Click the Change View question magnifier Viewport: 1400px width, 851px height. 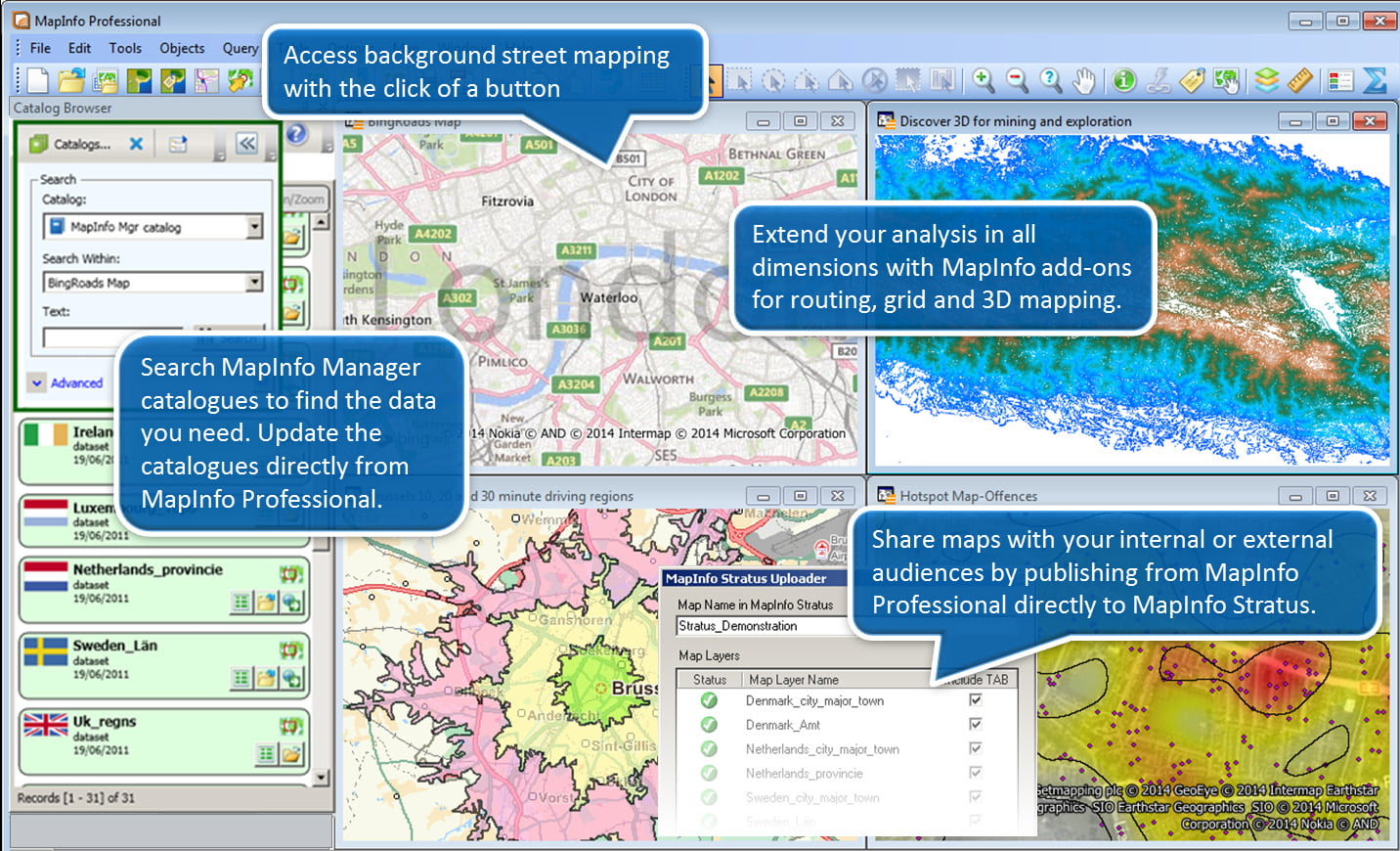1050,80
